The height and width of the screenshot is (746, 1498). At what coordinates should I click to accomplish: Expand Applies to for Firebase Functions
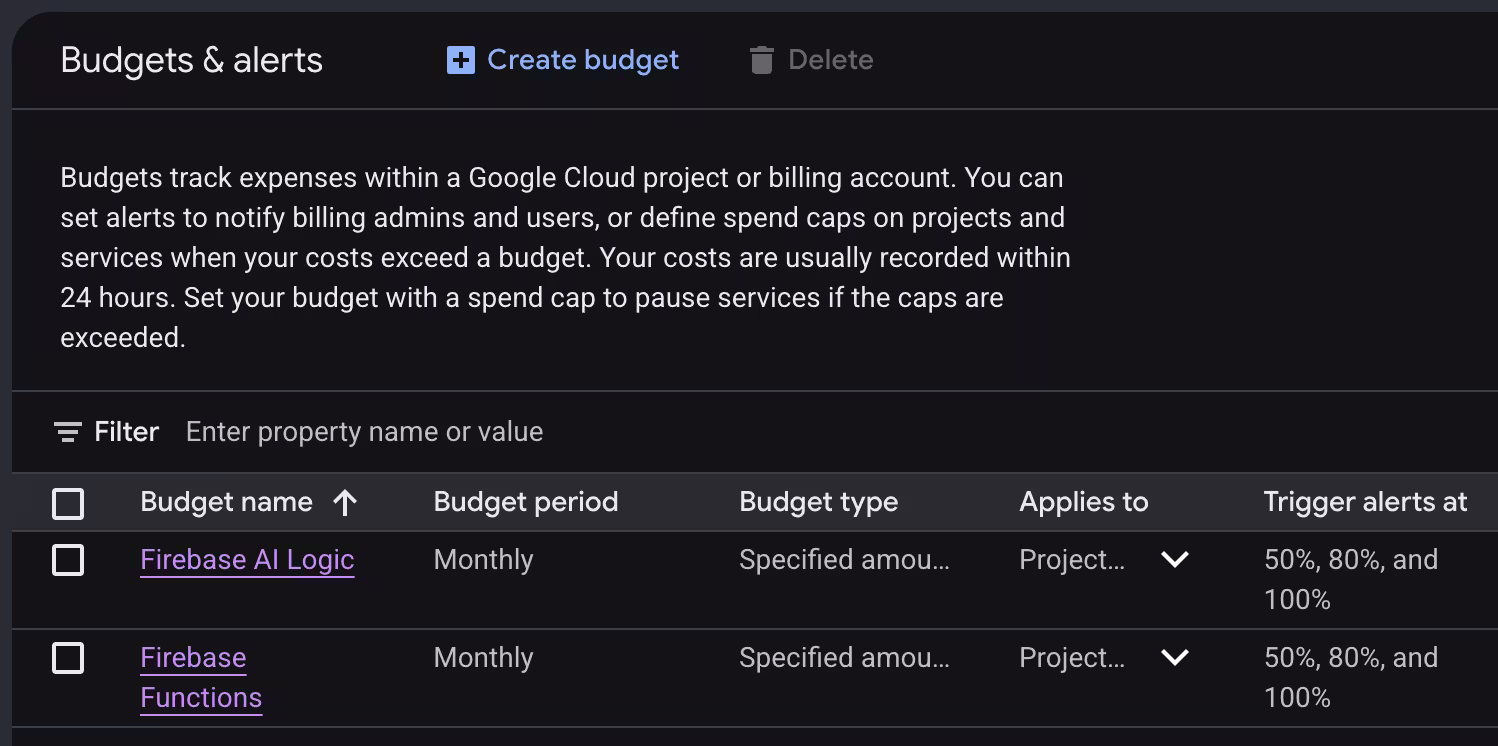[x=1175, y=657]
